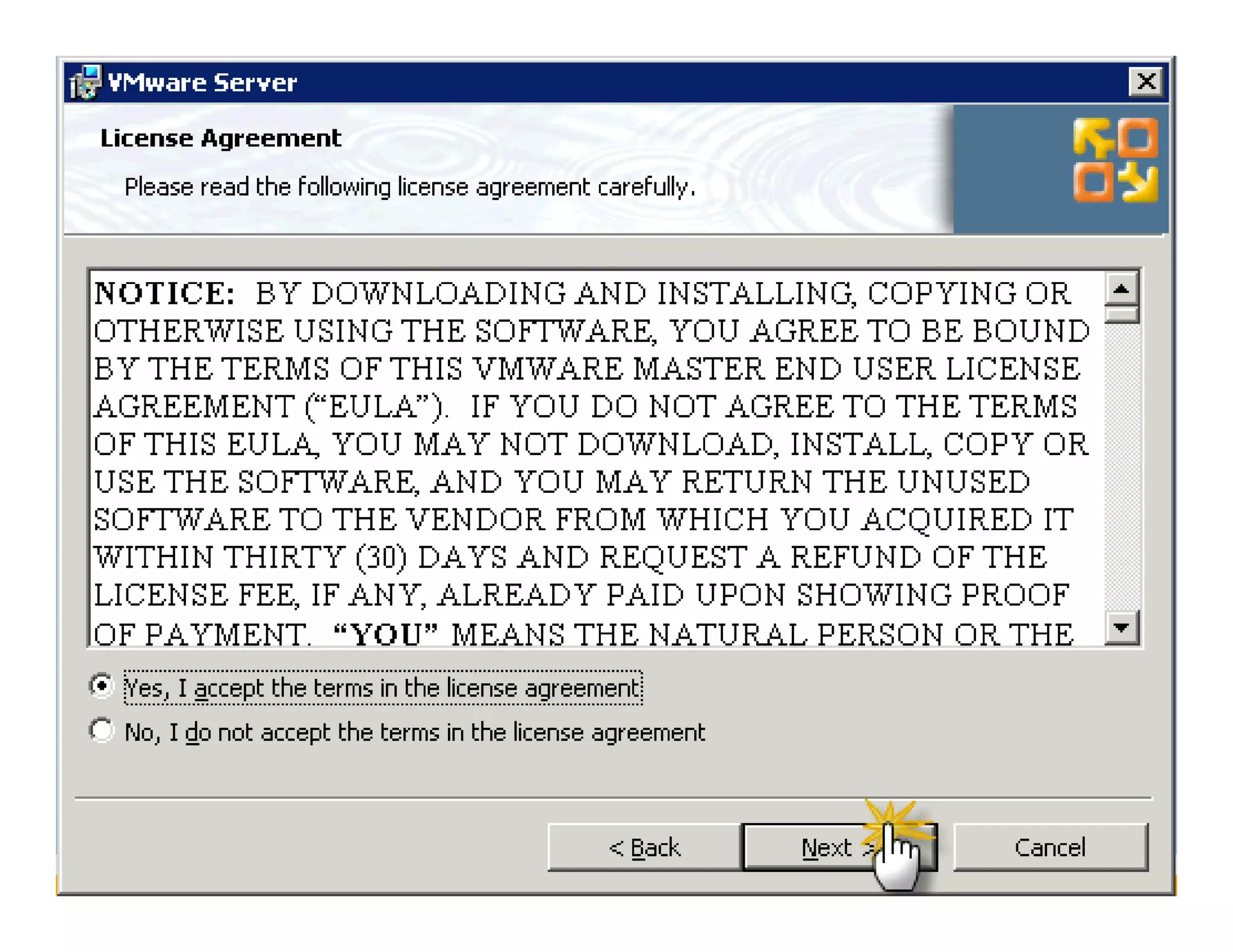Click the VMware Server installer title bar icon
This screenshot has height=952, width=1233.
pyautogui.click(x=85, y=81)
